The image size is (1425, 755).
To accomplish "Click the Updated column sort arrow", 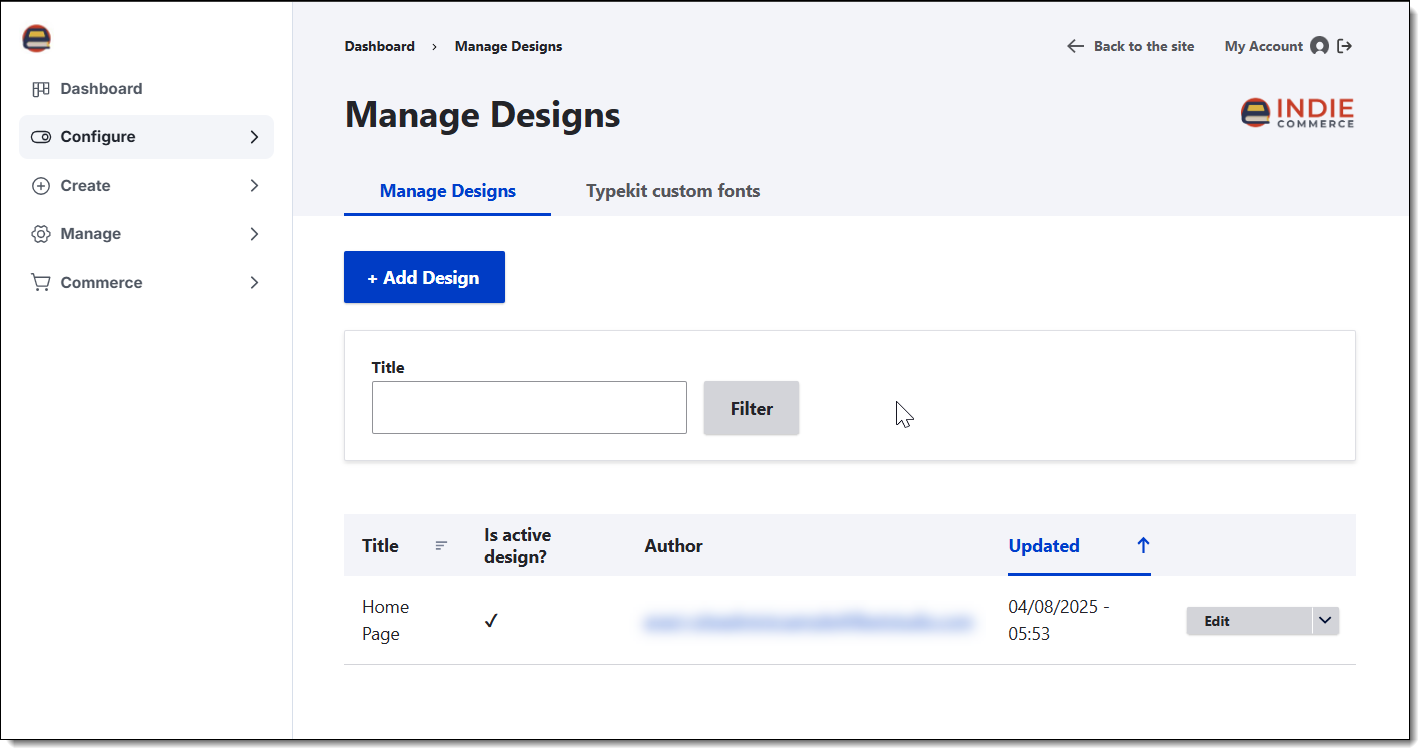I will pos(1143,545).
